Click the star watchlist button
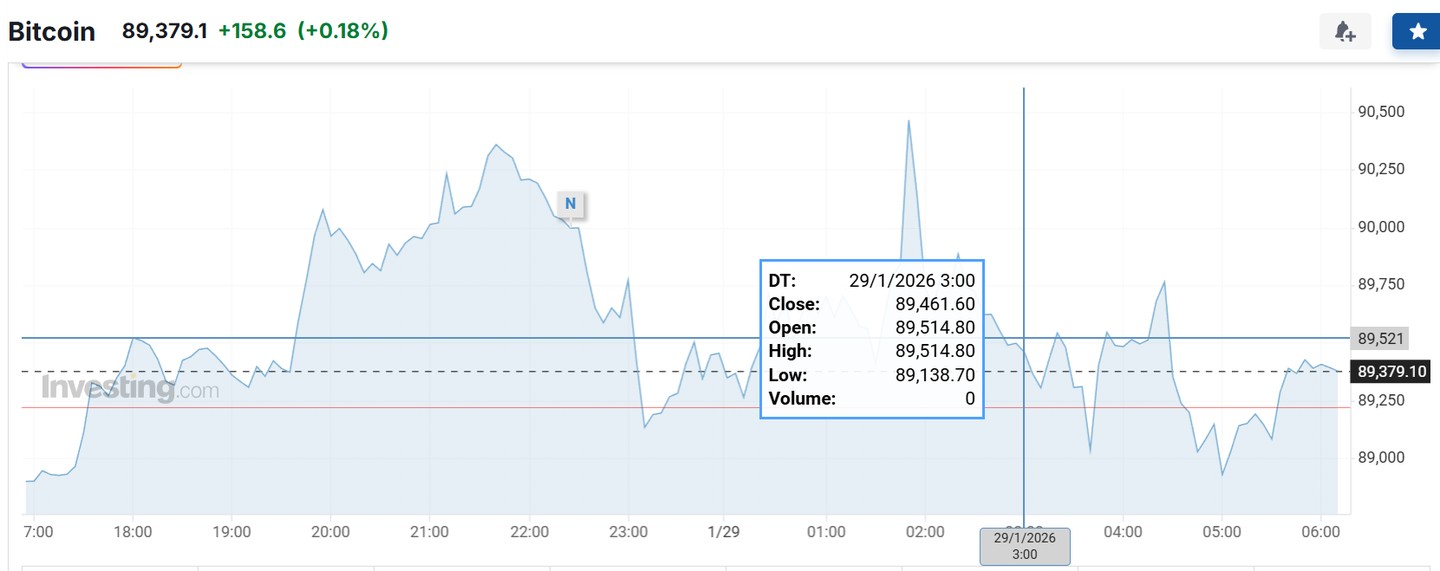The image size is (1440, 571). [x=1416, y=32]
